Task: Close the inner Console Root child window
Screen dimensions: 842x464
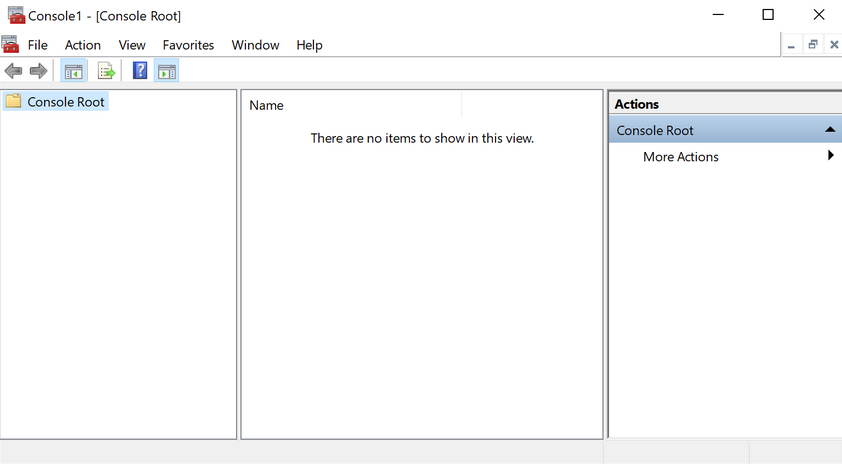Action: (834, 45)
